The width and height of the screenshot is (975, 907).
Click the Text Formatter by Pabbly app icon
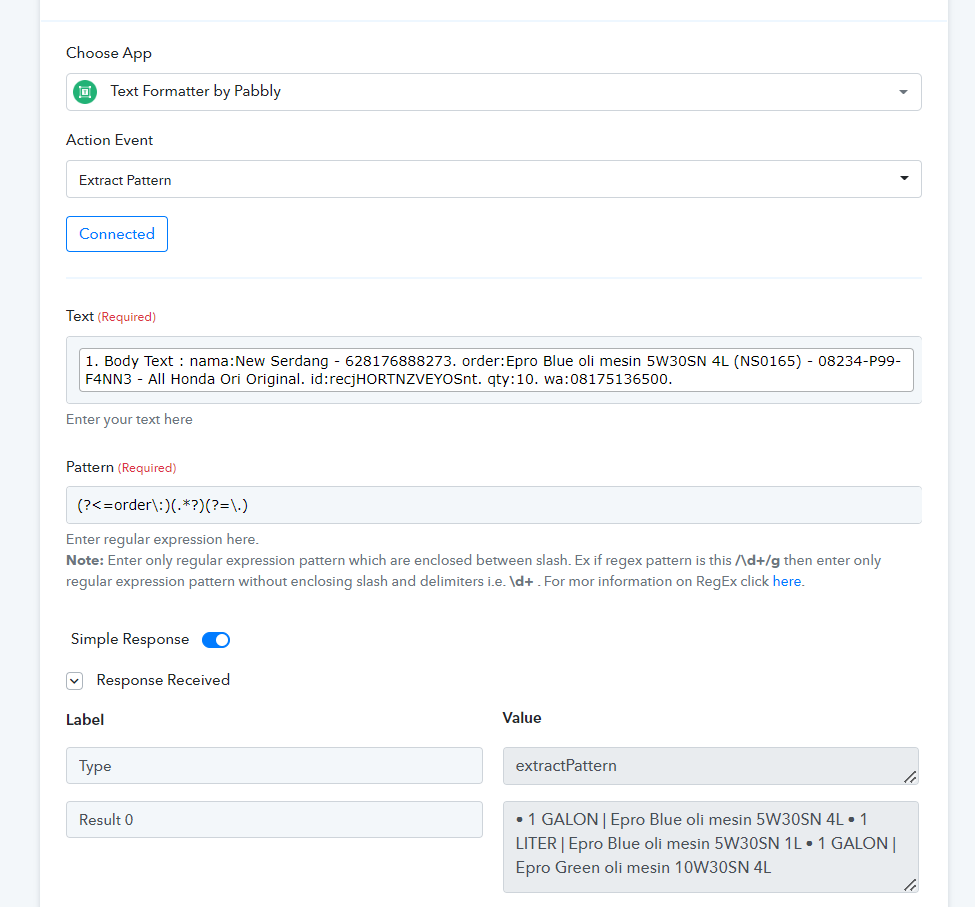coord(85,92)
